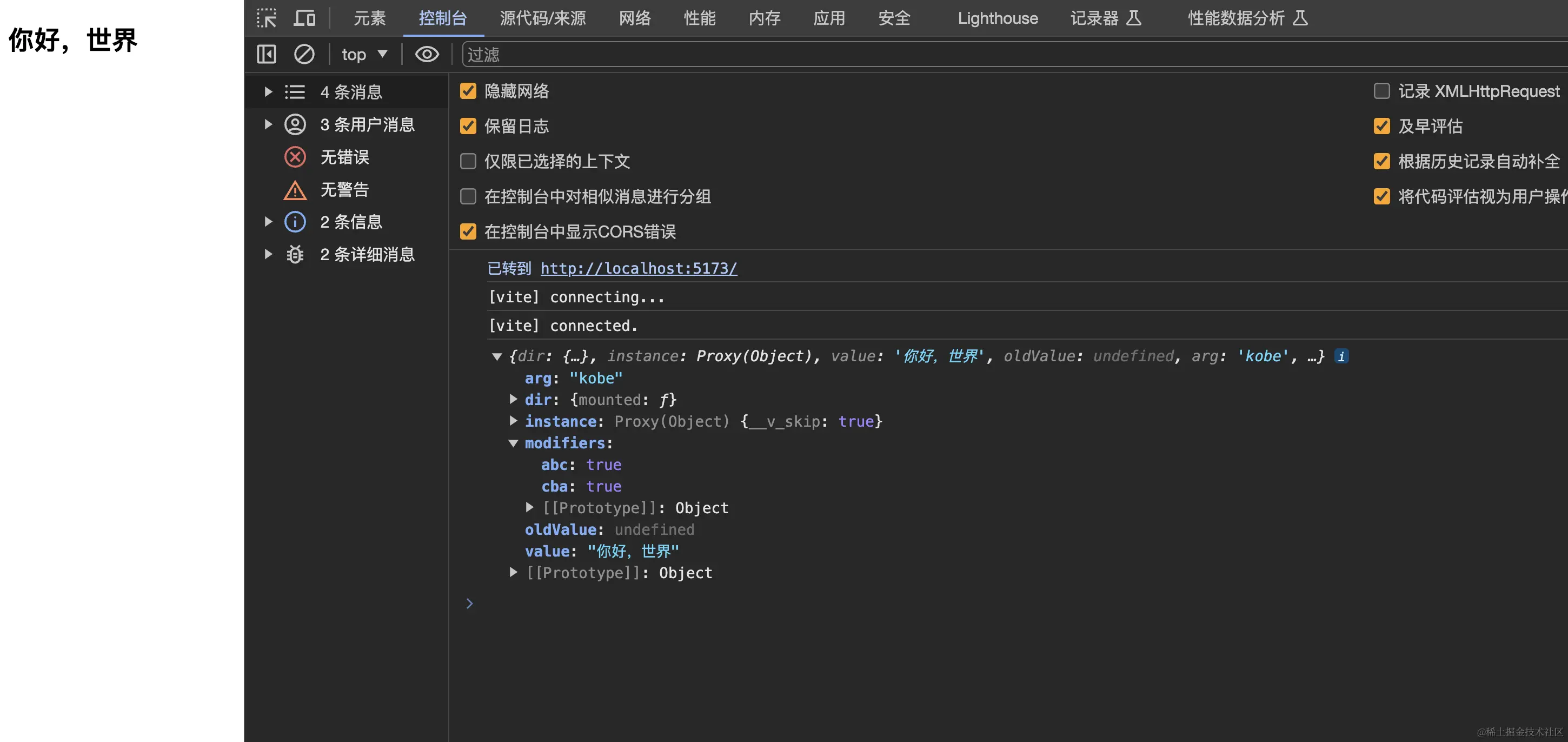Click the flask icon next to 性能数据分析
Screen dimensions: 1568x742
click(1300, 18)
